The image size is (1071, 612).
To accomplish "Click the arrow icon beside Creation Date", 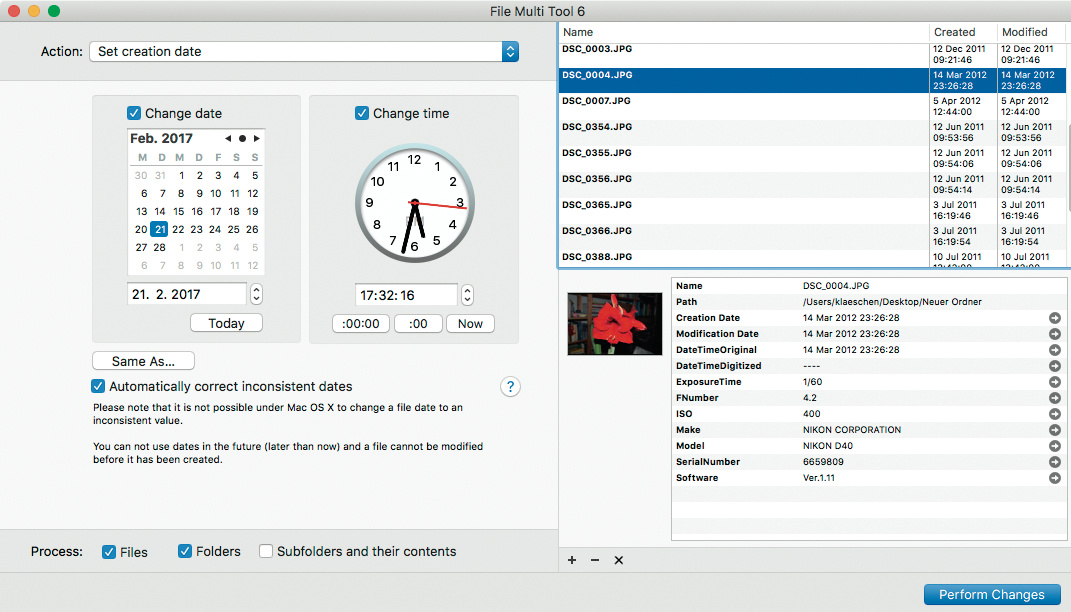I will (x=1054, y=318).
